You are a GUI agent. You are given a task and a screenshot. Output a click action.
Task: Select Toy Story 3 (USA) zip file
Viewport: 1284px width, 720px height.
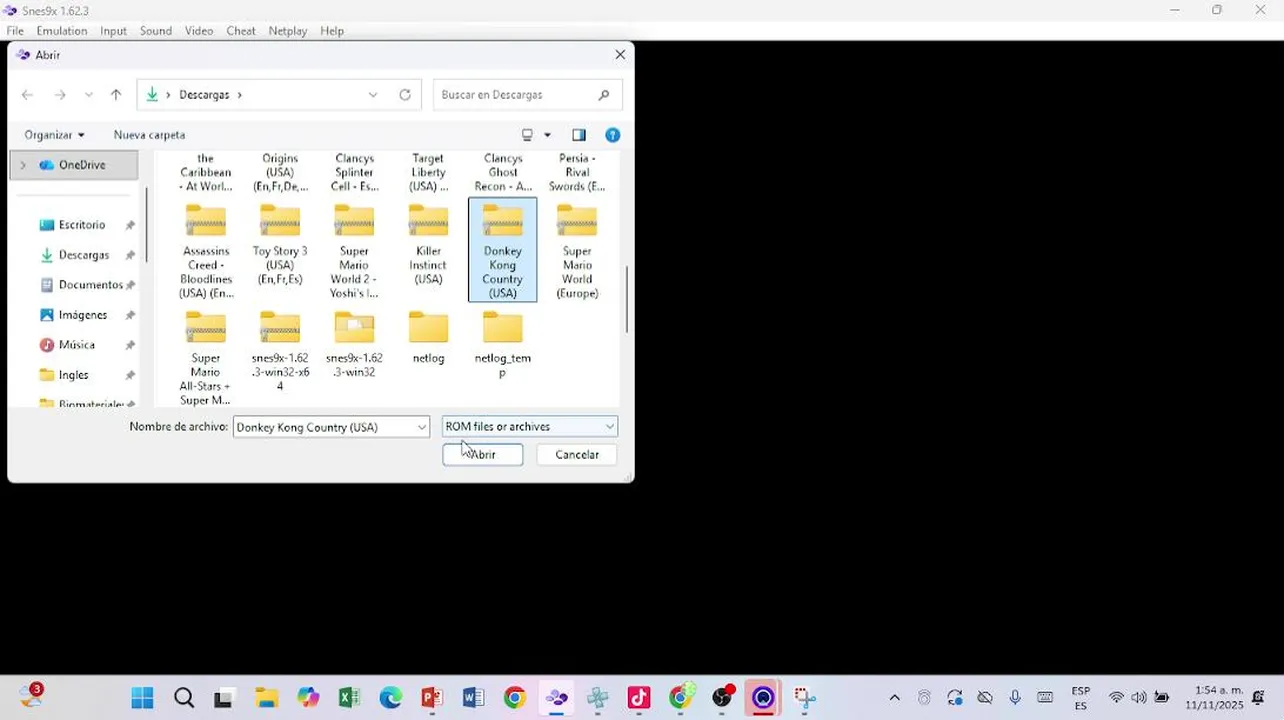(x=280, y=245)
